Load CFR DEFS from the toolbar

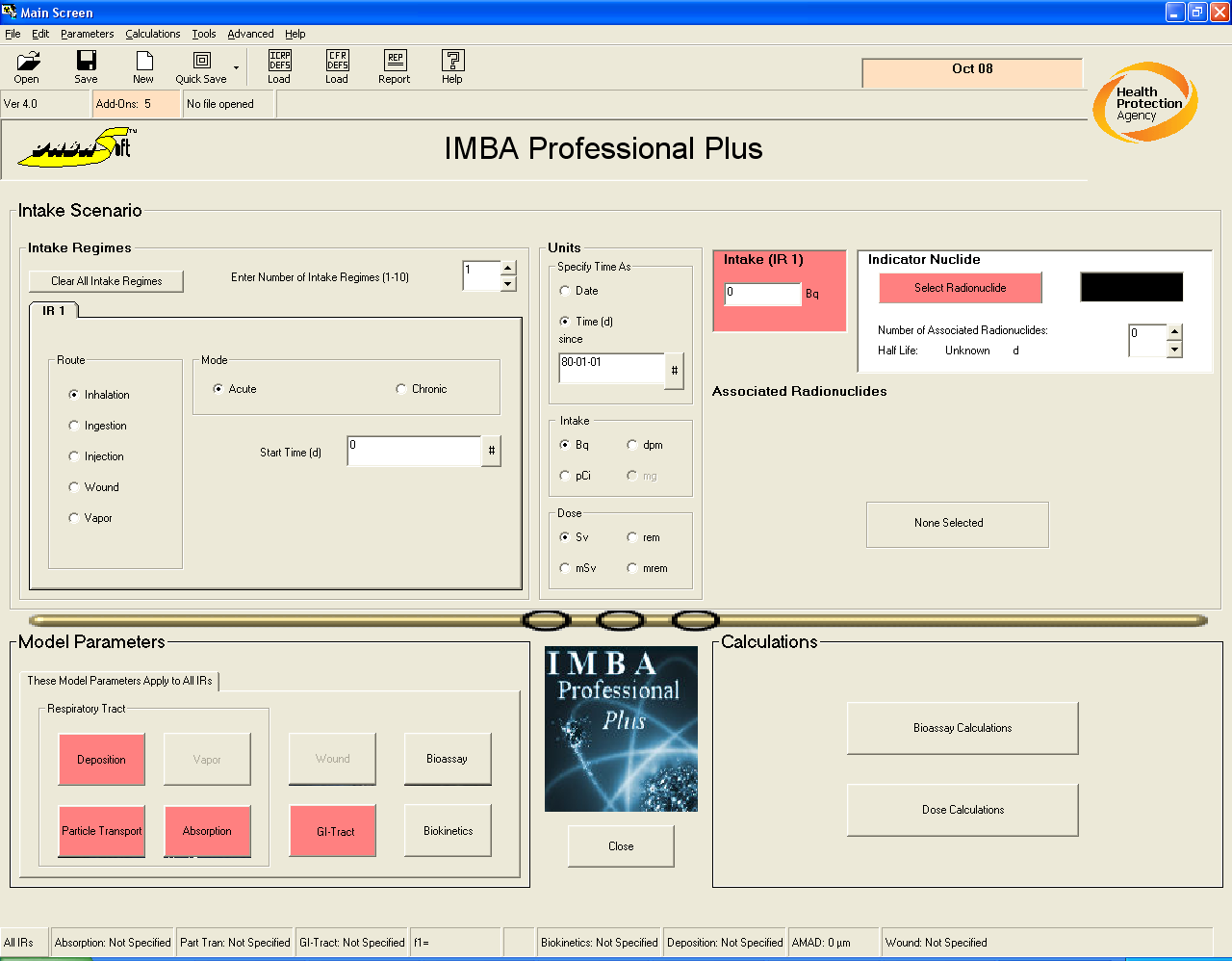click(x=337, y=67)
